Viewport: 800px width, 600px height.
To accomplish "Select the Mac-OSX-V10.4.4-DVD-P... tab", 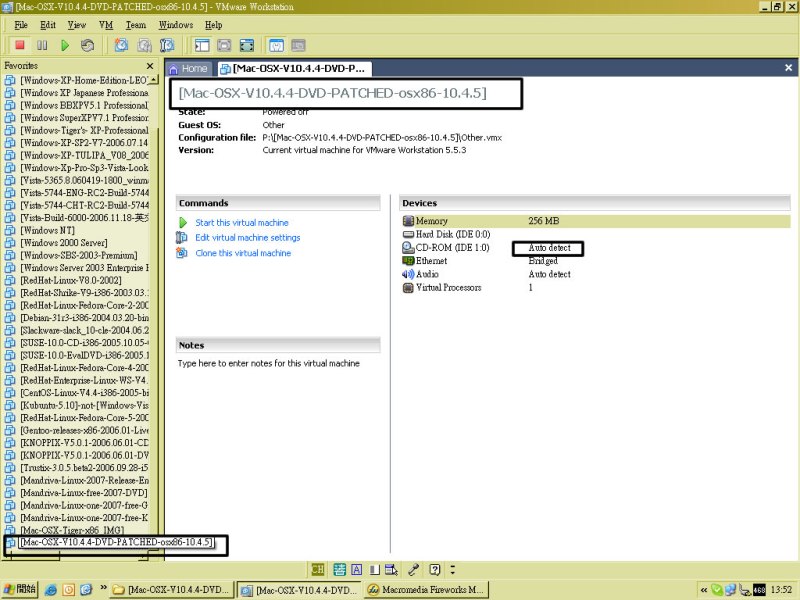I will 293,69.
